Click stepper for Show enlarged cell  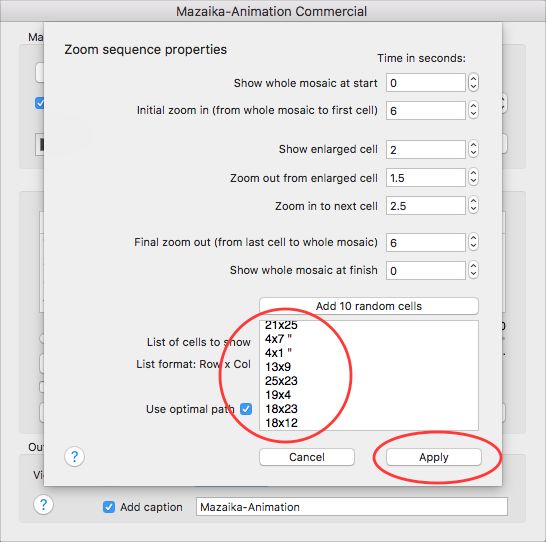coord(473,149)
